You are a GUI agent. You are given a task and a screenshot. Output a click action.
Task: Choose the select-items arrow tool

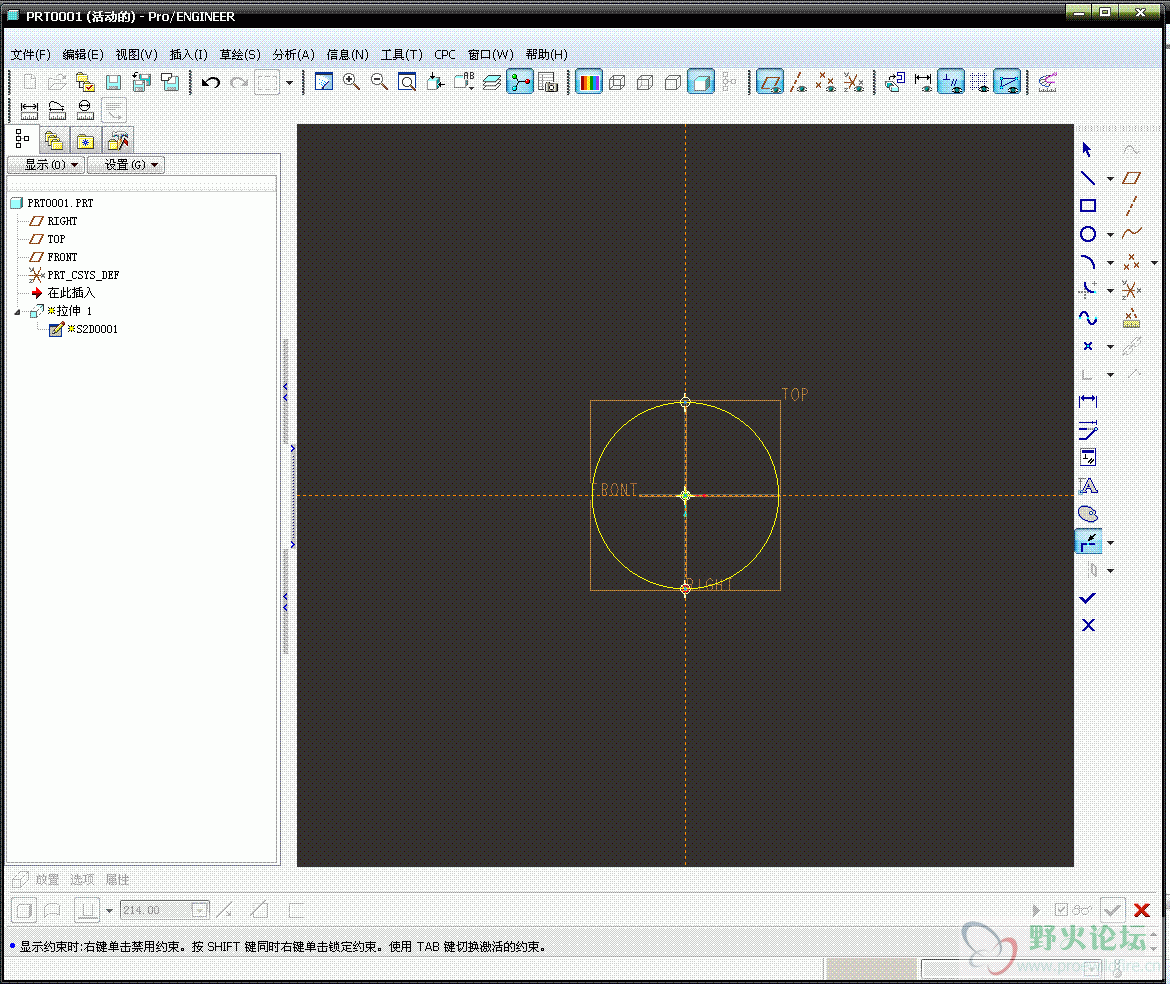pyautogui.click(x=1087, y=150)
